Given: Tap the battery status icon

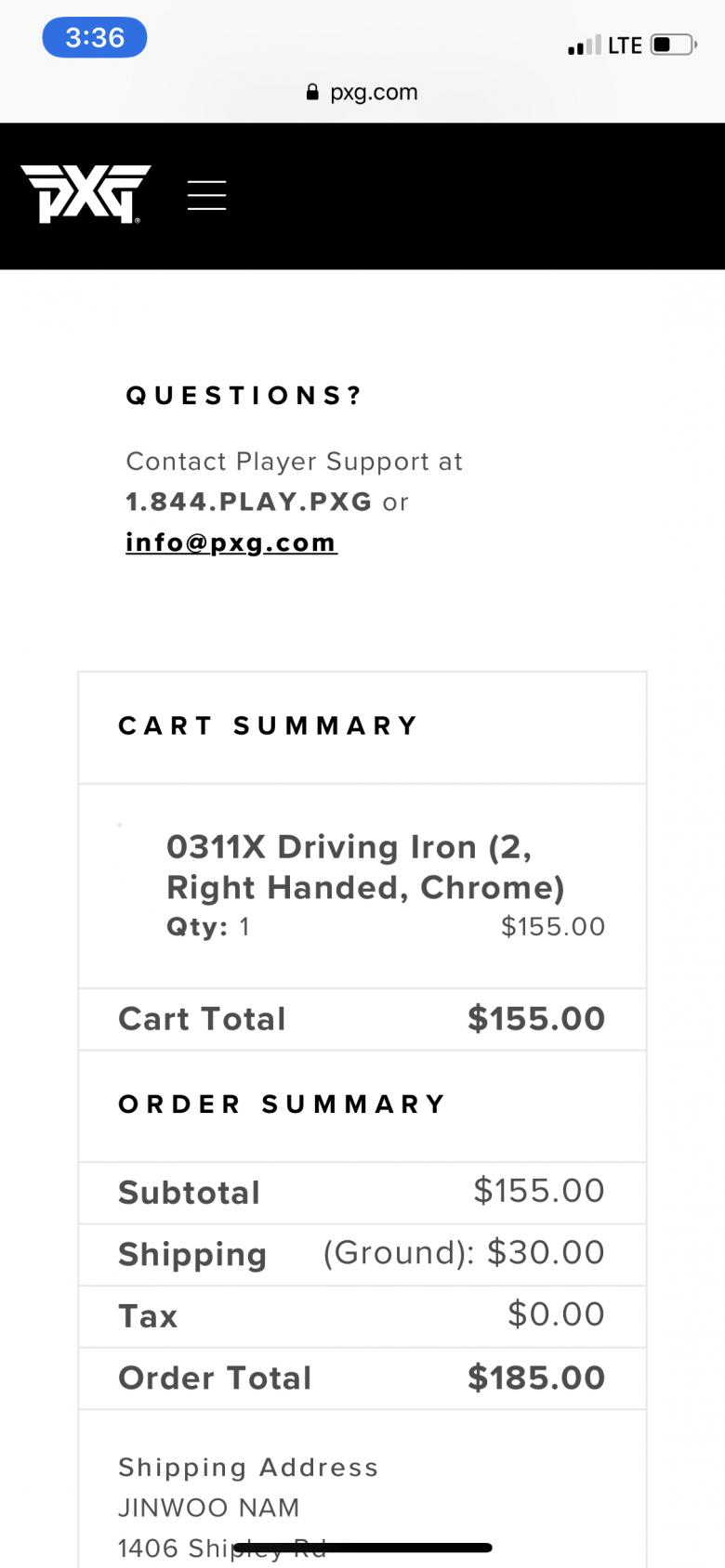Looking at the screenshot, I should [673, 45].
